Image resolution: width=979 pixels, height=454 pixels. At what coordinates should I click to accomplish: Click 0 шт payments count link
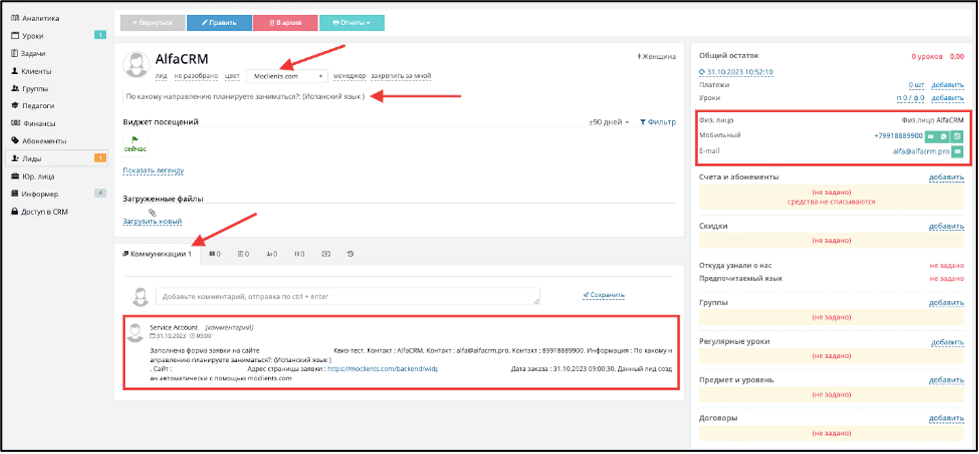click(917, 85)
